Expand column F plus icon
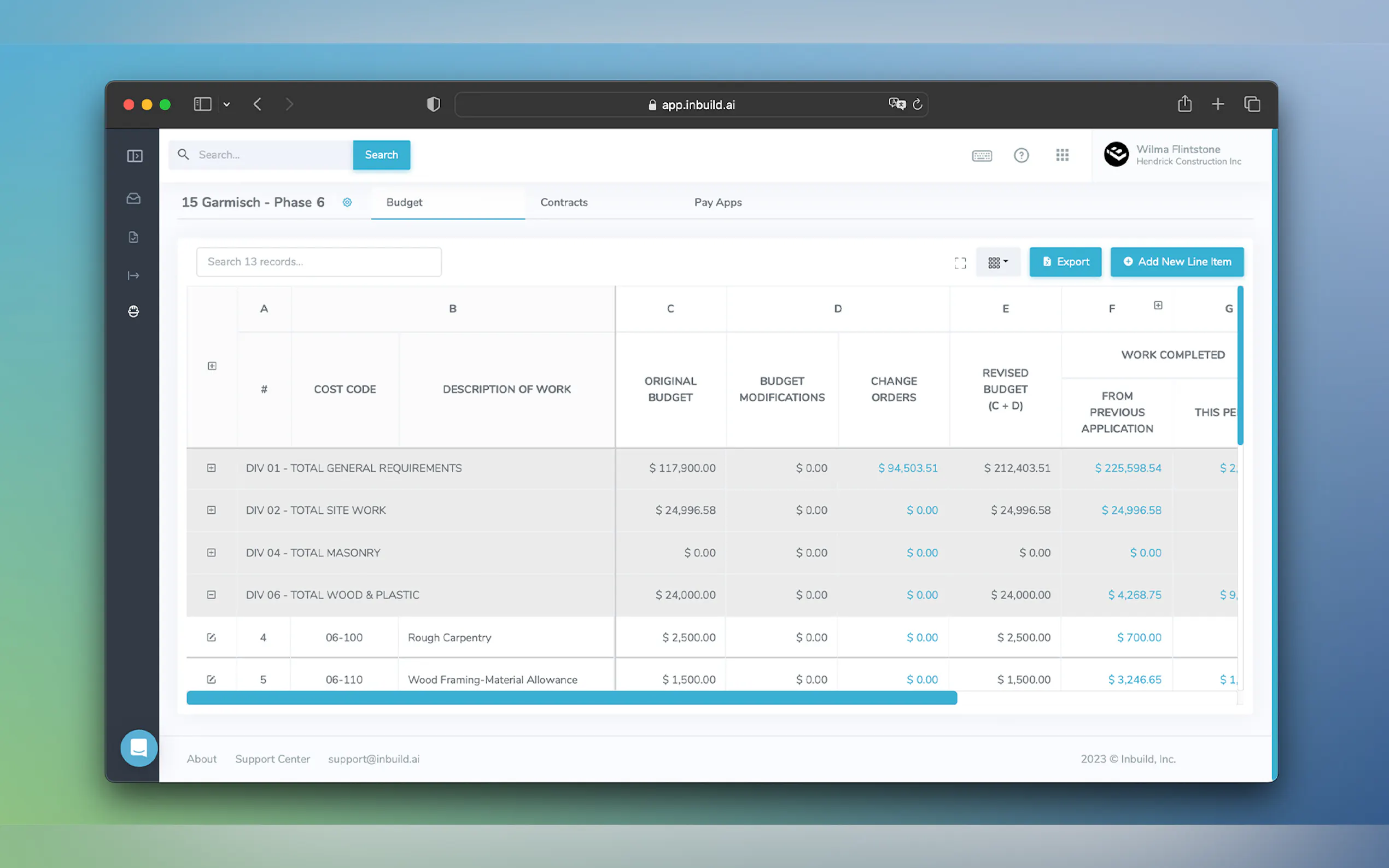This screenshot has width=1389, height=868. 1158,306
